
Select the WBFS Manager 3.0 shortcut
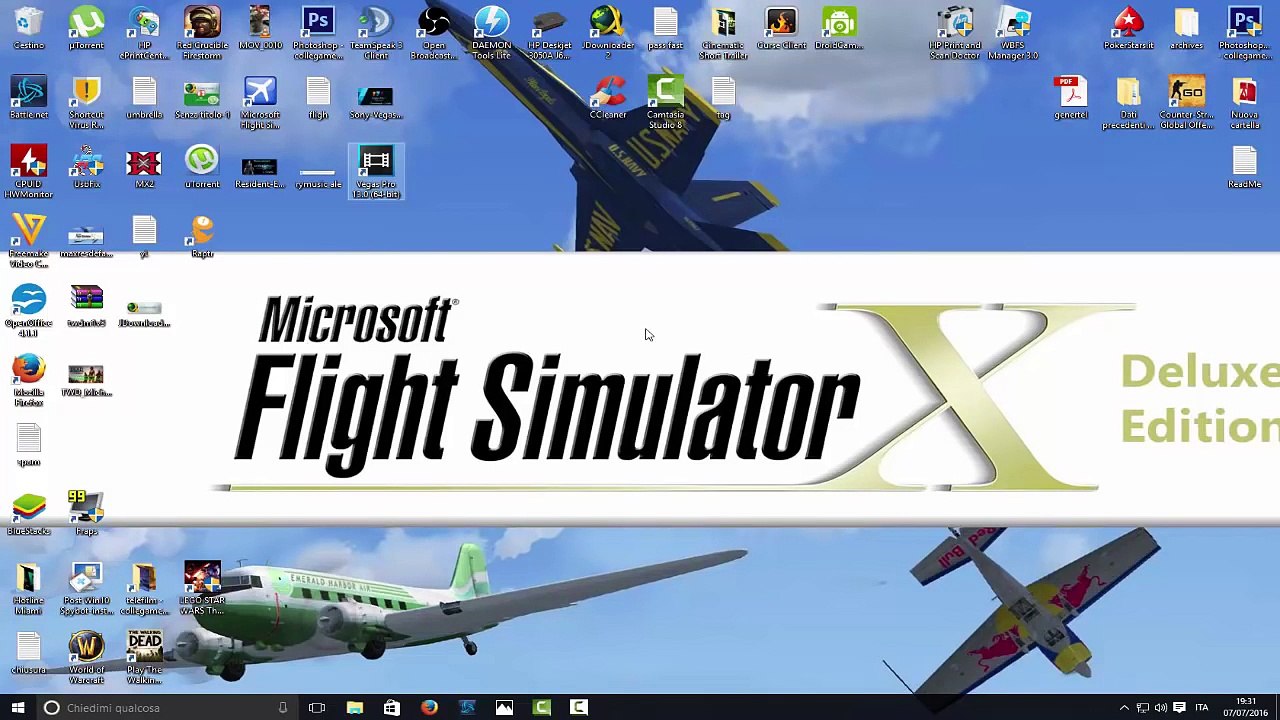tap(1013, 33)
